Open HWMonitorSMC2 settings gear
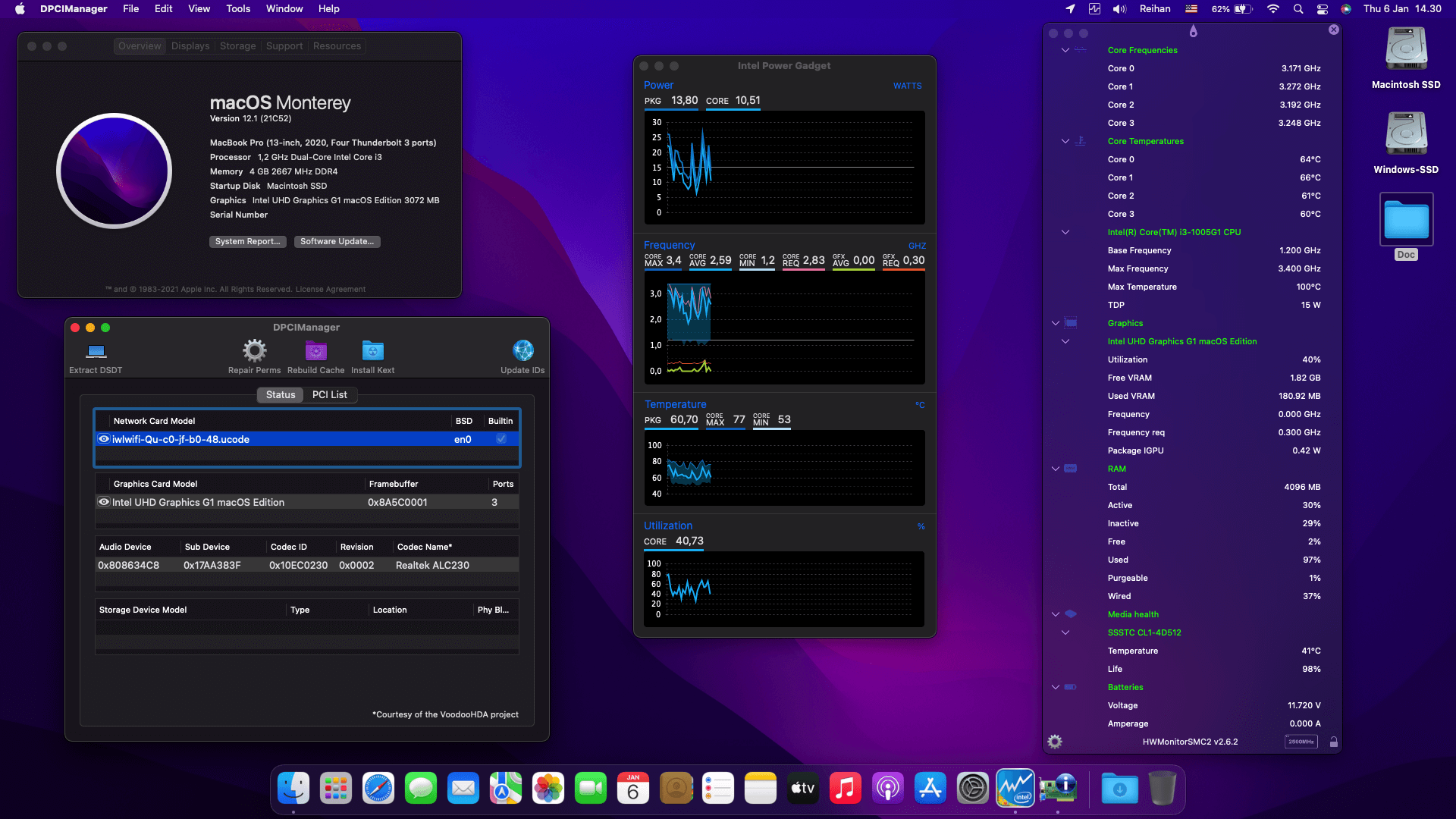This screenshot has height=819, width=1456. click(x=1055, y=742)
